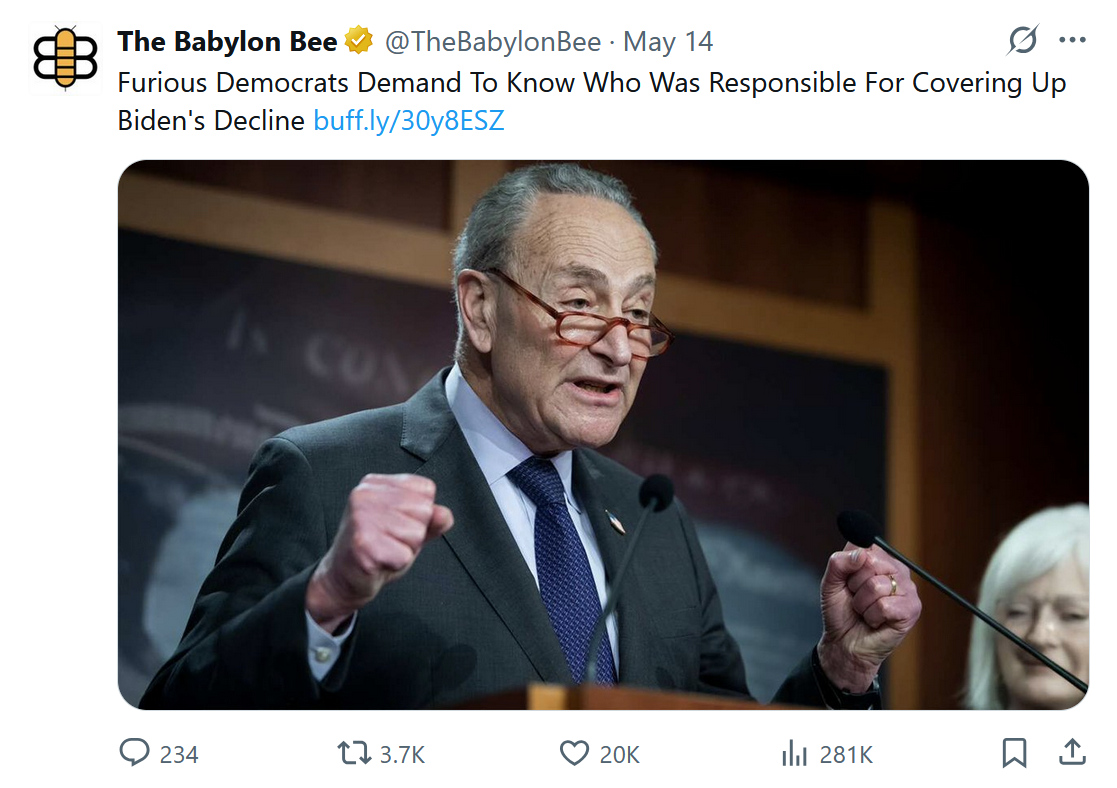This screenshot has width=1117, height=788.
Task: Click the share post icon
Action: click(1071, 752)
